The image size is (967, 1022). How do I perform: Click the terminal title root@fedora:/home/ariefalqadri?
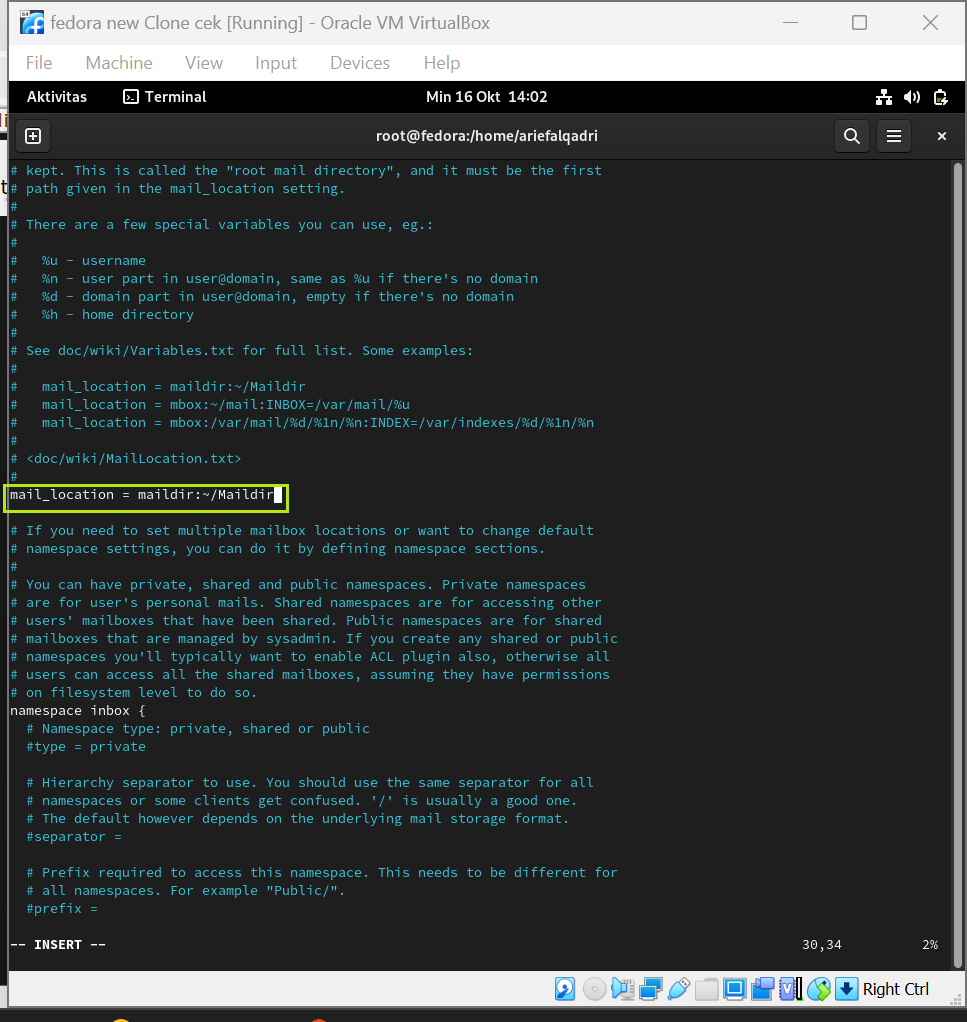(x=486, y=136)
